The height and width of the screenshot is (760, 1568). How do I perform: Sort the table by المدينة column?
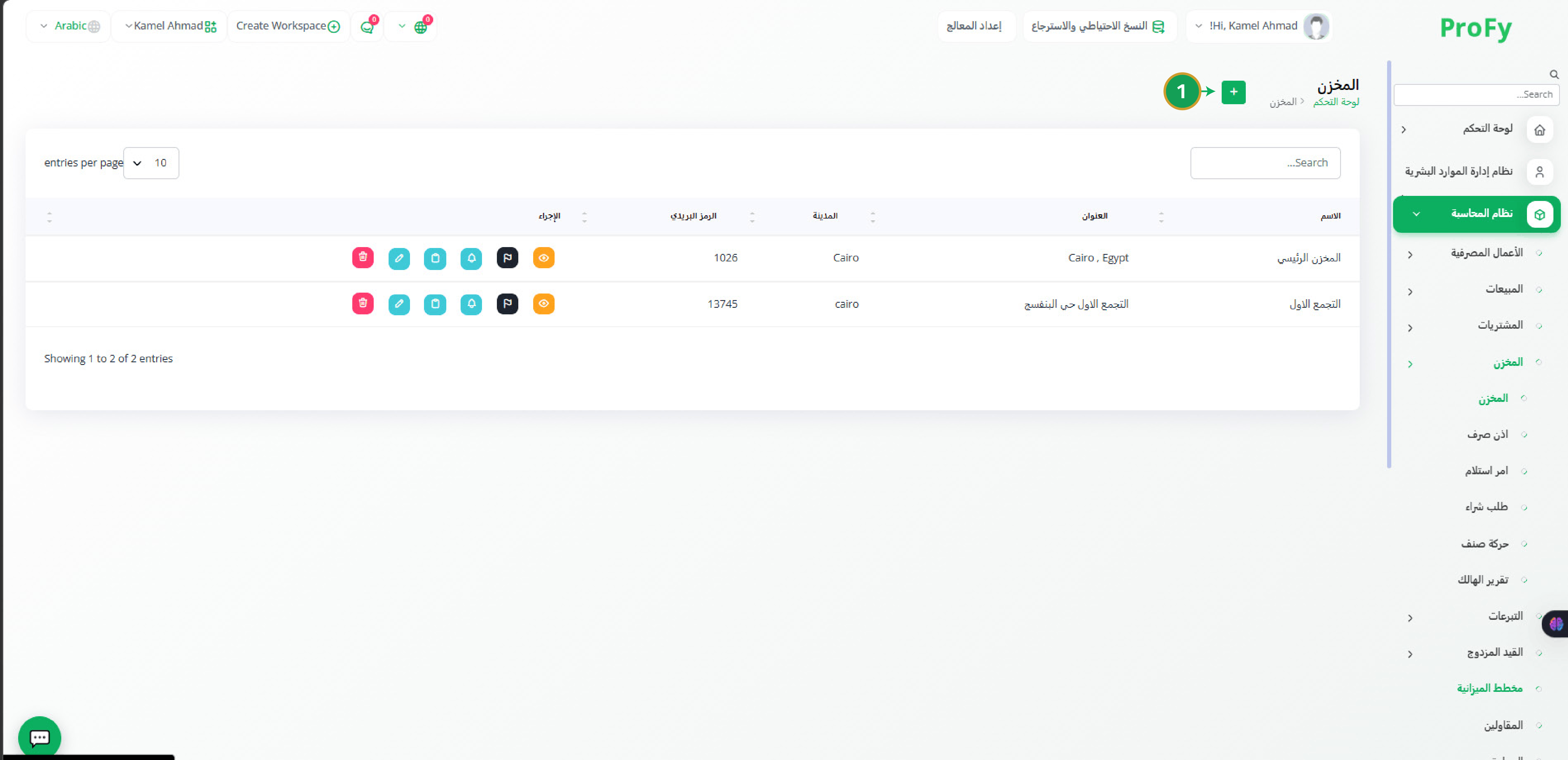825,216
